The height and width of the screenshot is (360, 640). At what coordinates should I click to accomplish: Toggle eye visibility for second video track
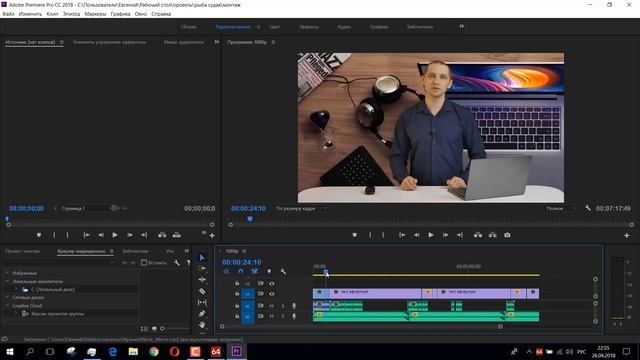271,294
